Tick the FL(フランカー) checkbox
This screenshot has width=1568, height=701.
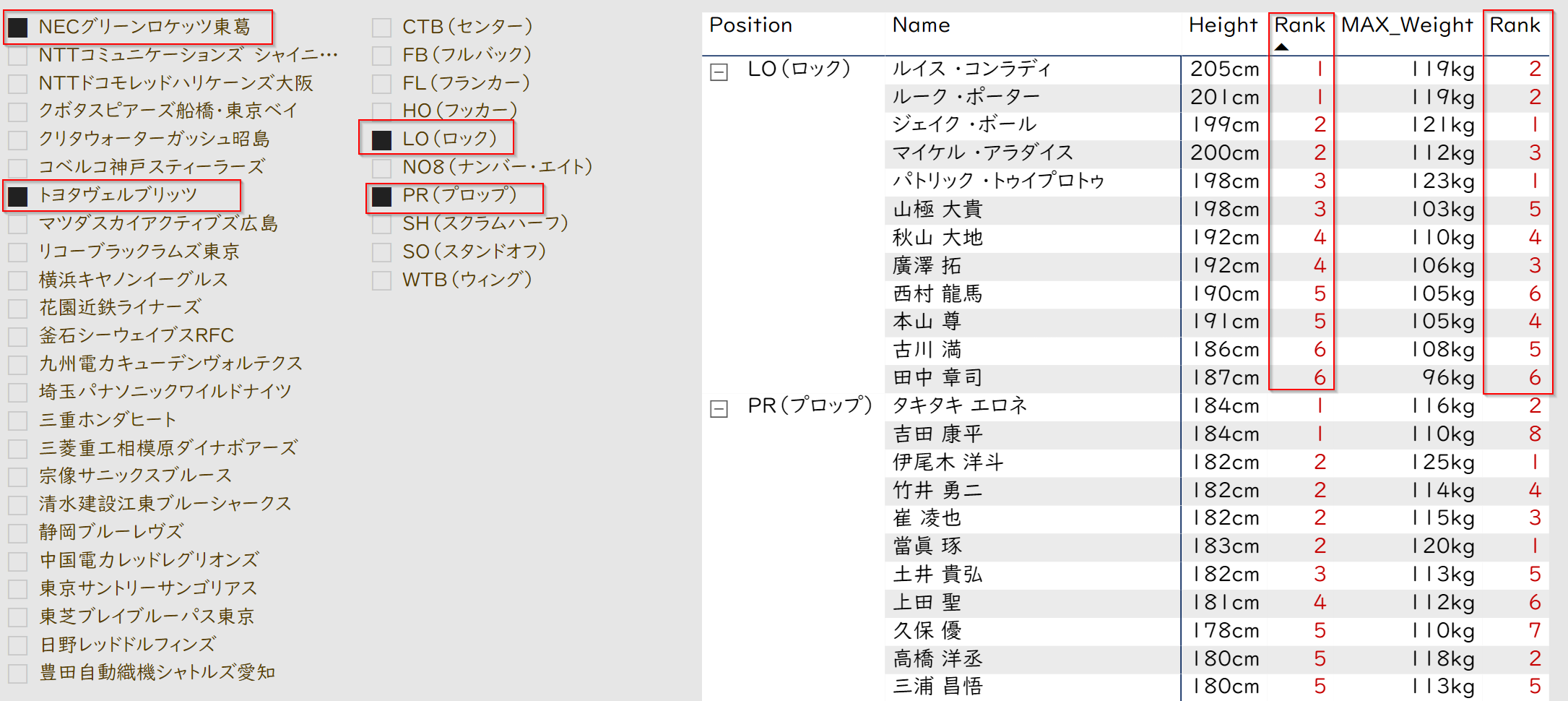(381, 84)
